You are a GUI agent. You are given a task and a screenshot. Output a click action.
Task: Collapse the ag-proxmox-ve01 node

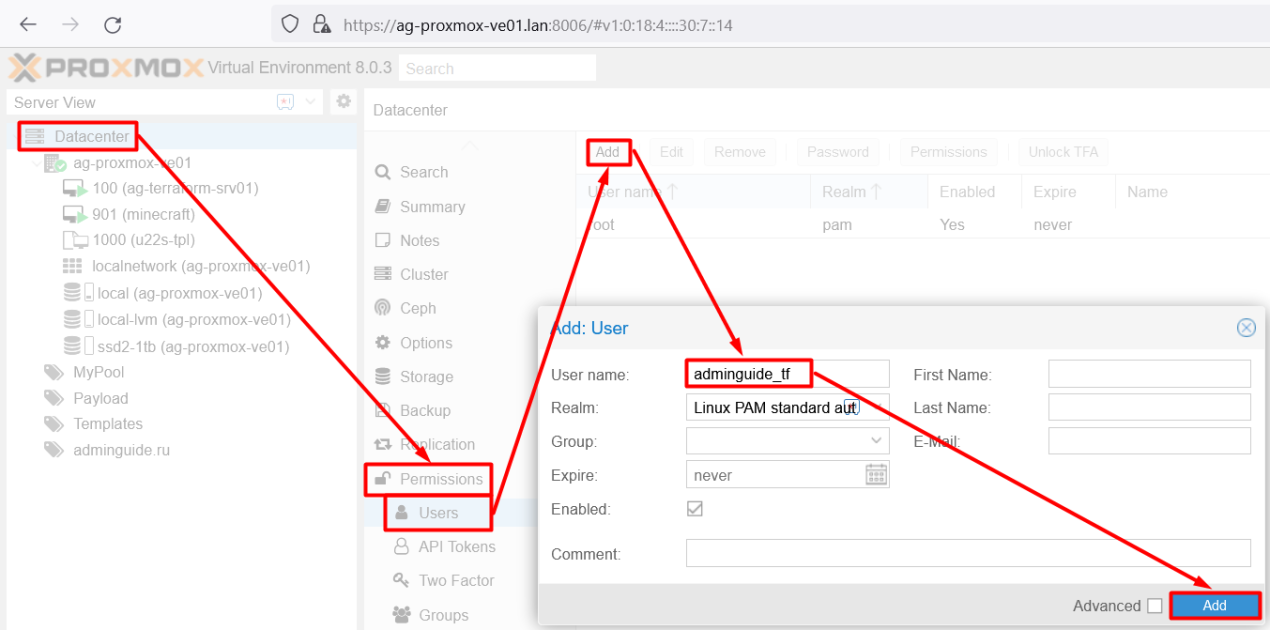(38, 163)
